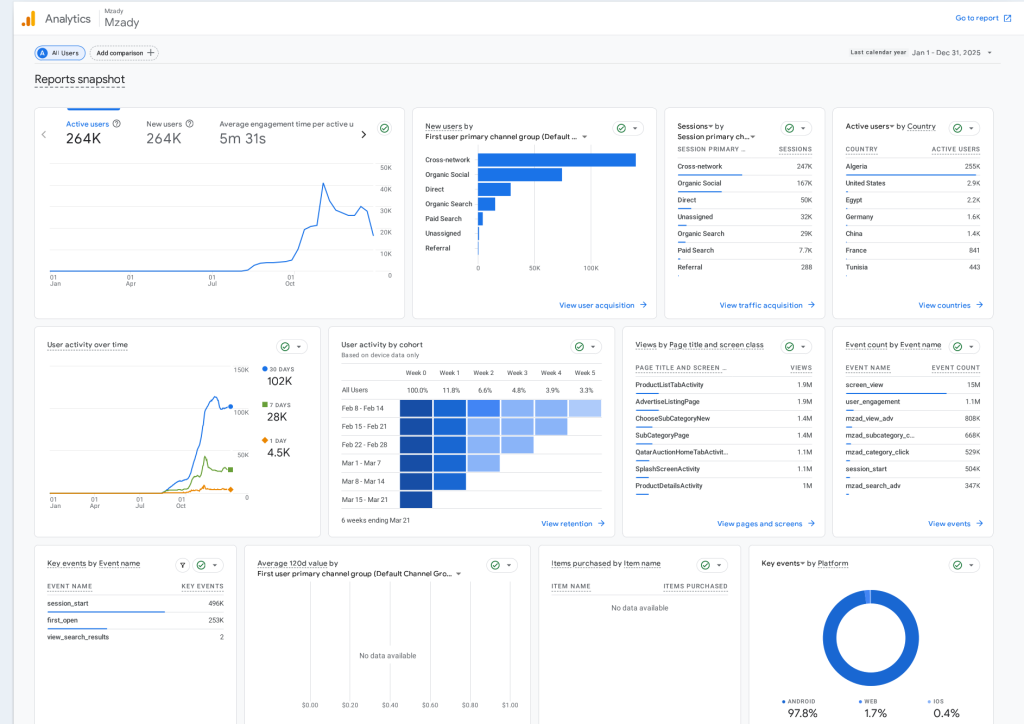Expand the First user primary channel group dropdown
Screen dimensions: 1024x724
coord(584,137)
